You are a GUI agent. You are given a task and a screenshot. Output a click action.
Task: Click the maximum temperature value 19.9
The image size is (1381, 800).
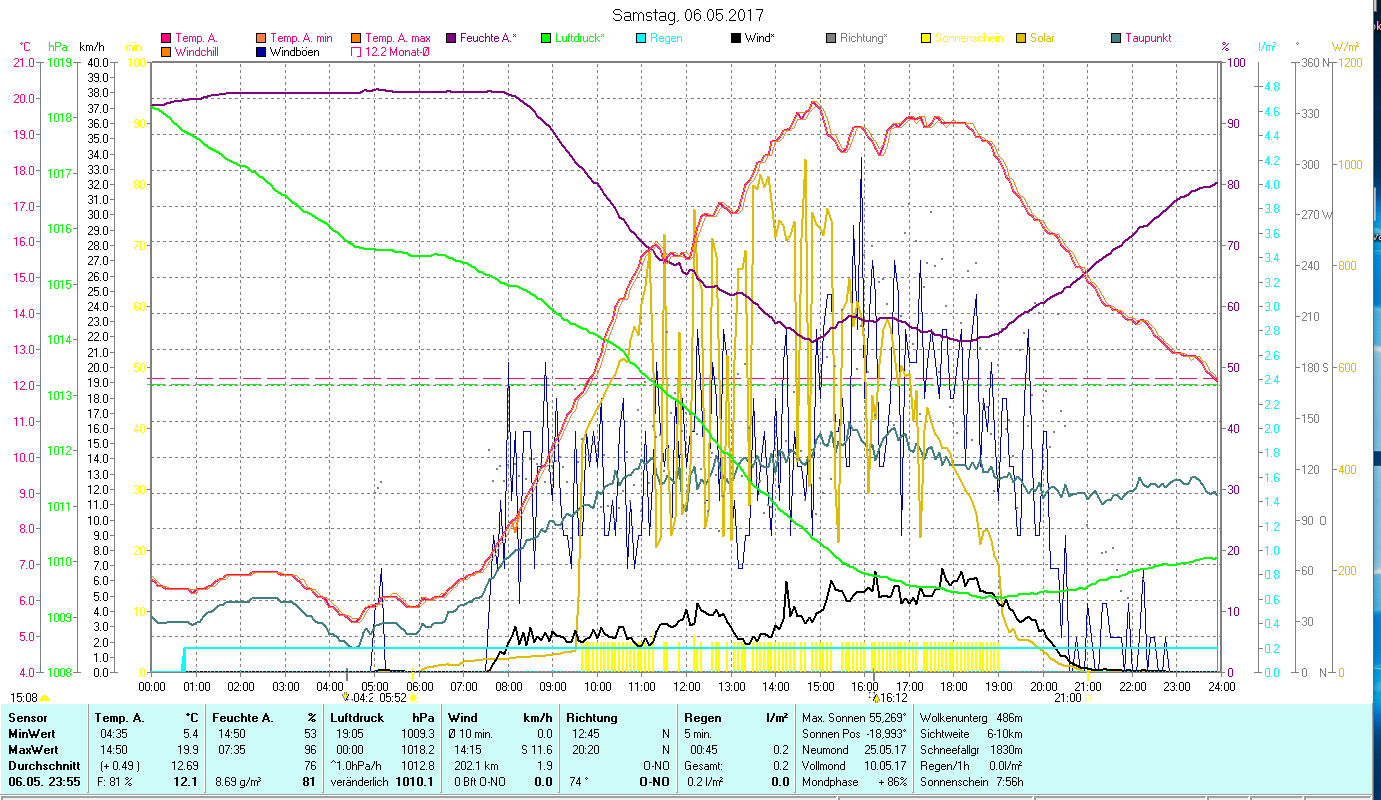[186, 750]
